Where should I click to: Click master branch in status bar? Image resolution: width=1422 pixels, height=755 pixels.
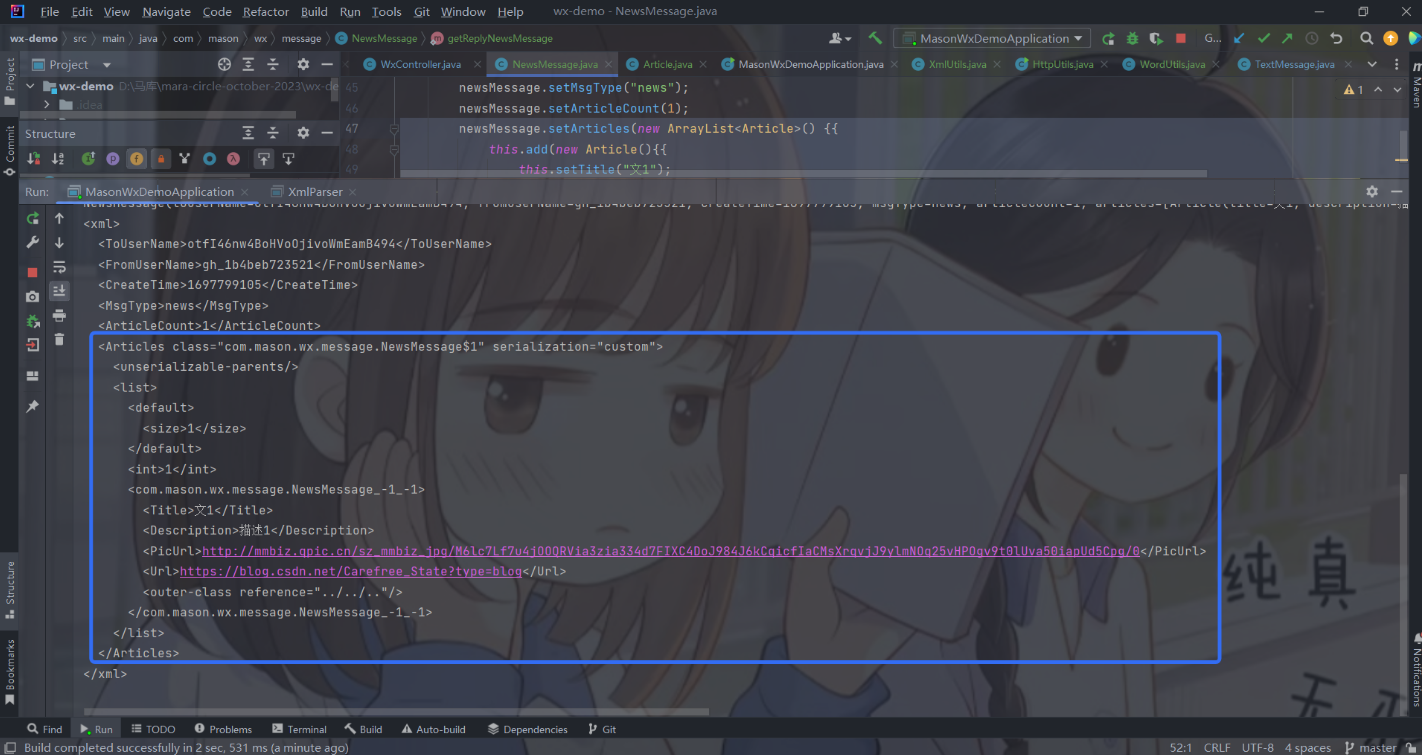[1370, 747]
